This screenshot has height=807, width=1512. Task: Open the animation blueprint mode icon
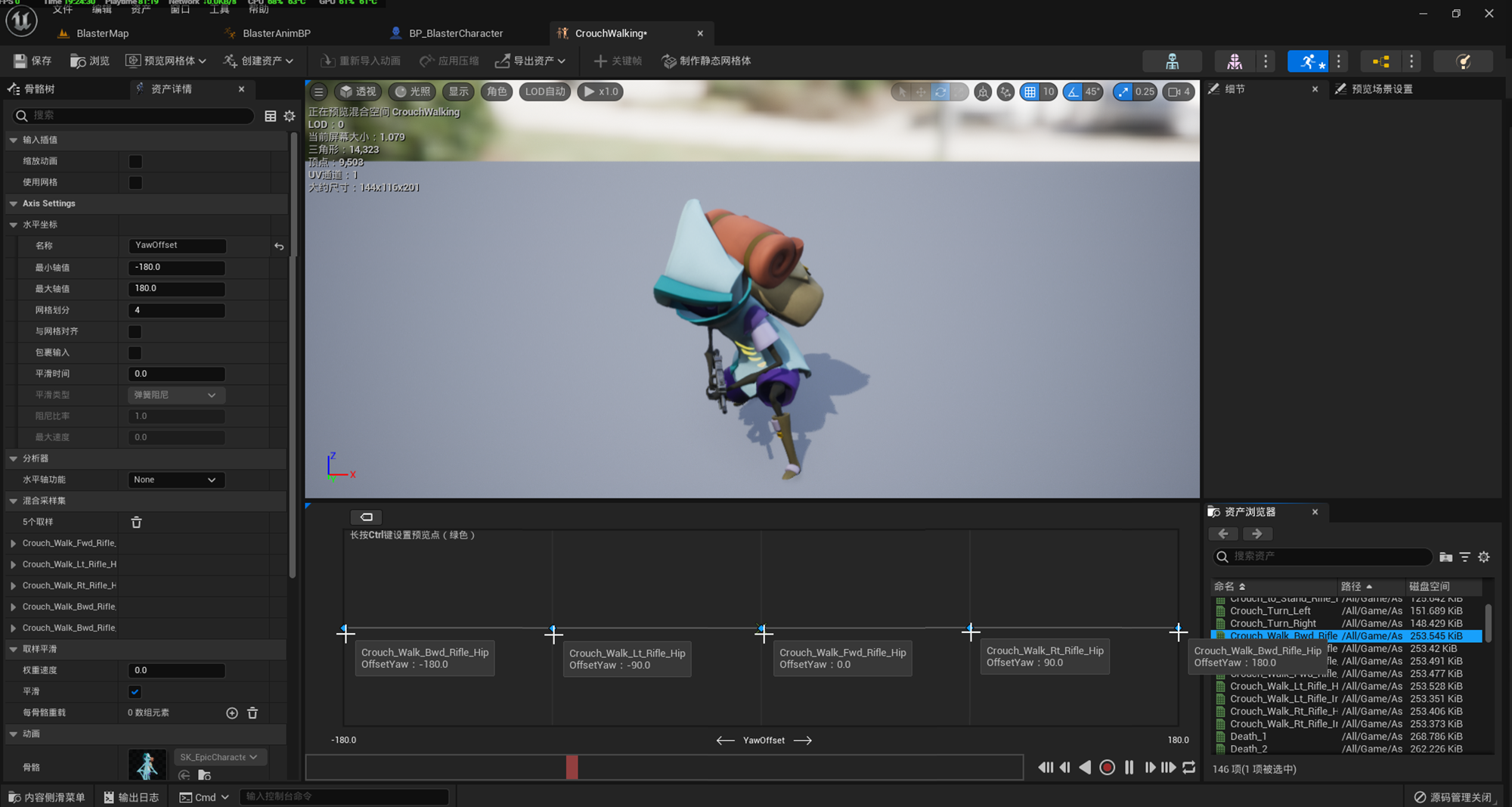tap(1380, 61)
